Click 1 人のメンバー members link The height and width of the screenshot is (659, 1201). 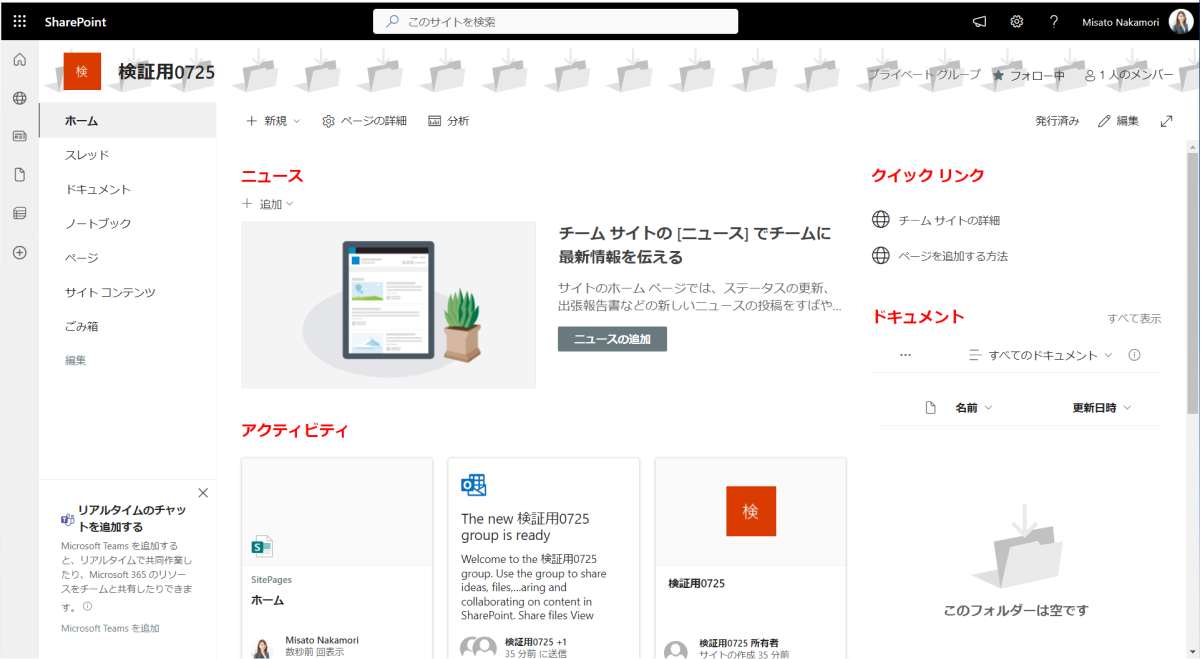click(1129, 75)
